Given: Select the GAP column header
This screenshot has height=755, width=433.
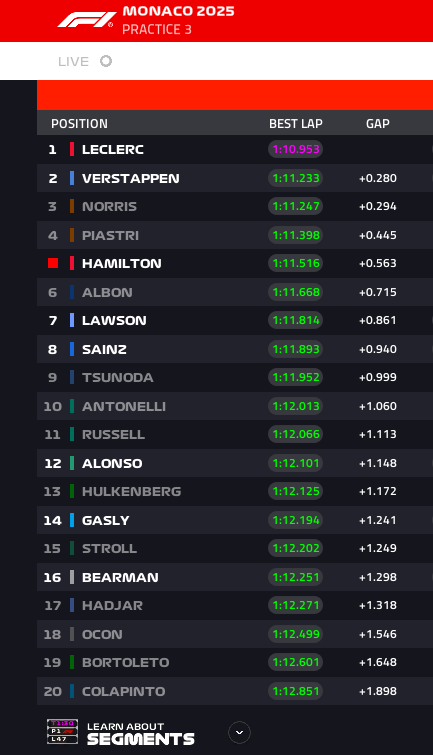Looking at the screenshot, I should click(x=378, y=124).
